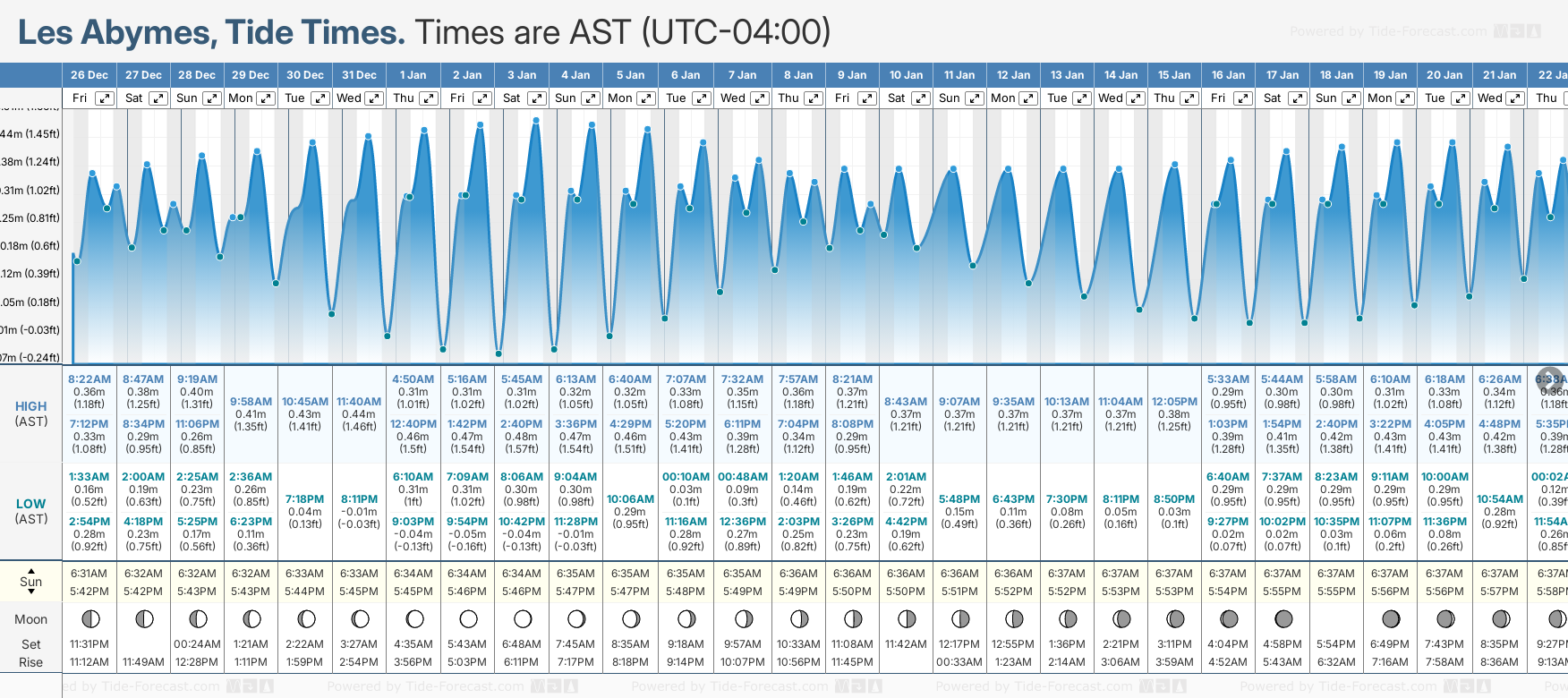Click the moon phase icon for 2 Jan
Image resolution: width=1568 pixels, height=698 pixels.
coord(468,618)
